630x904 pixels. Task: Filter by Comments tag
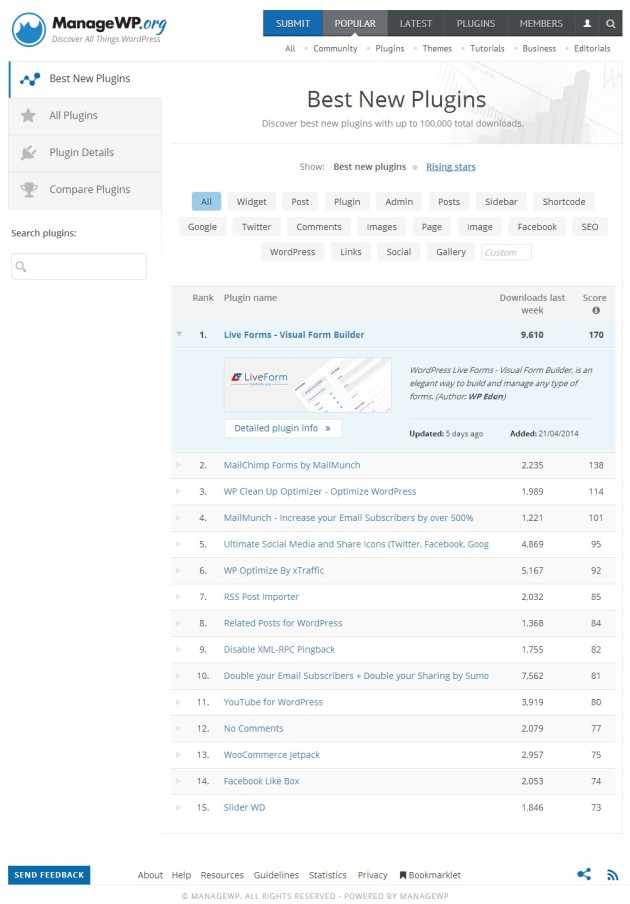pos(319,227)
